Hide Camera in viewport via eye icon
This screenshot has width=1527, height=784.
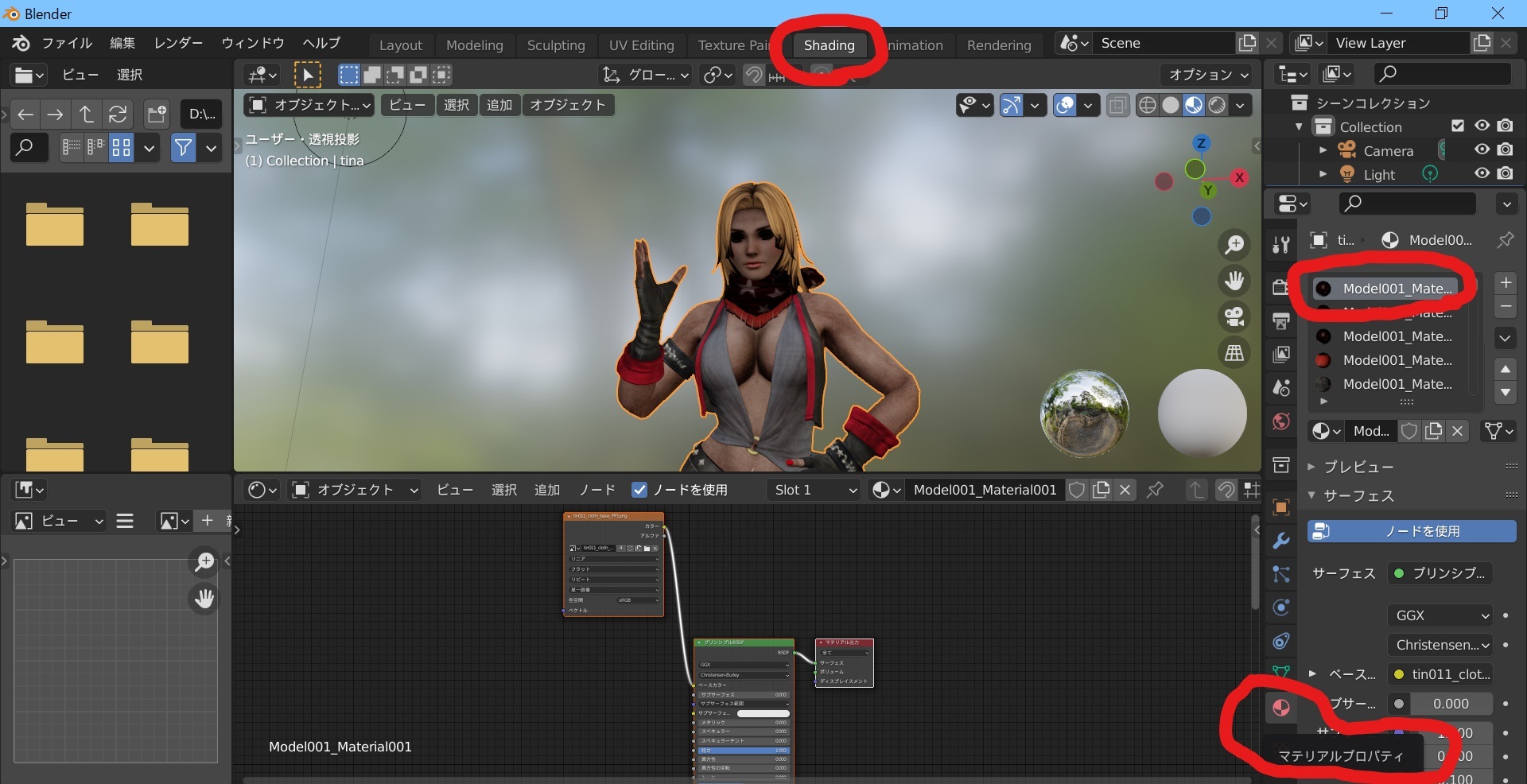1482,149
